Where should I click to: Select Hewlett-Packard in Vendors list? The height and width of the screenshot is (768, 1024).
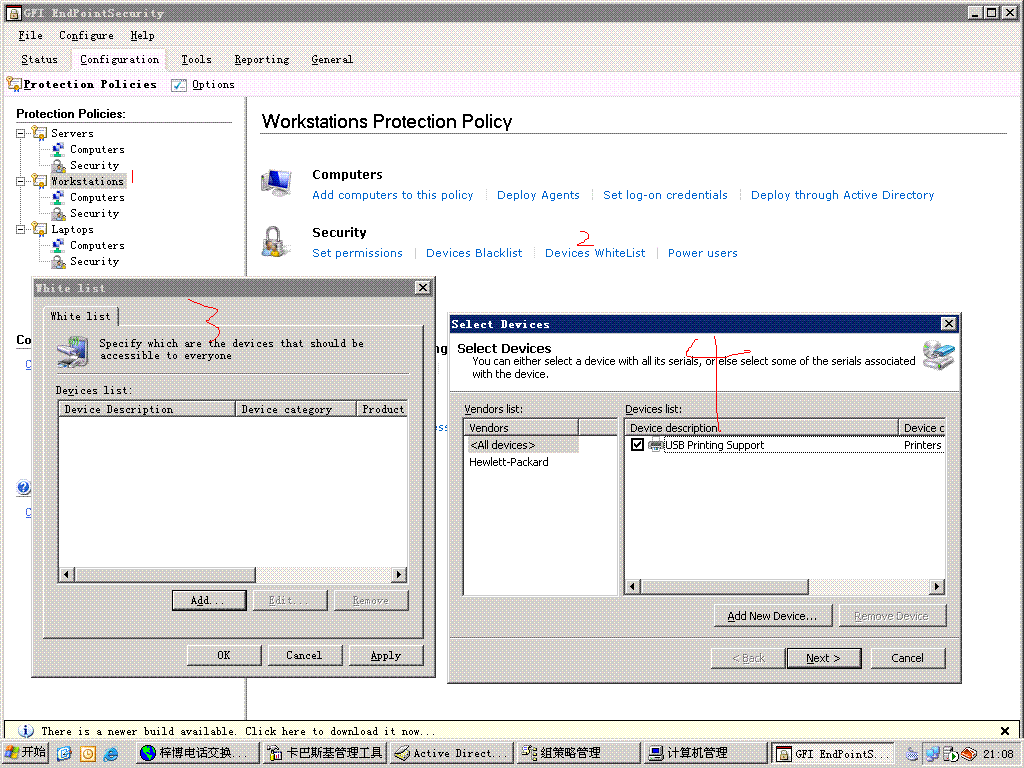tap(509, 462)
